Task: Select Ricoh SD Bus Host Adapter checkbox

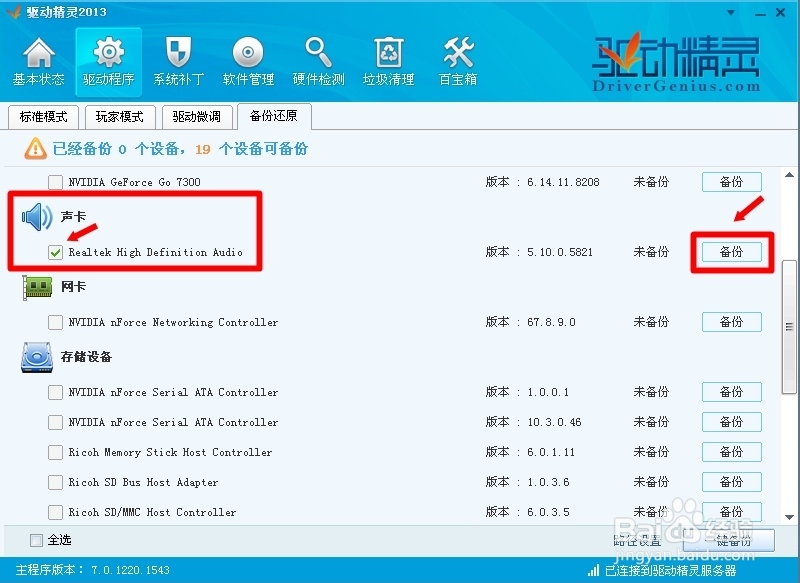Action: click(55, 483)
